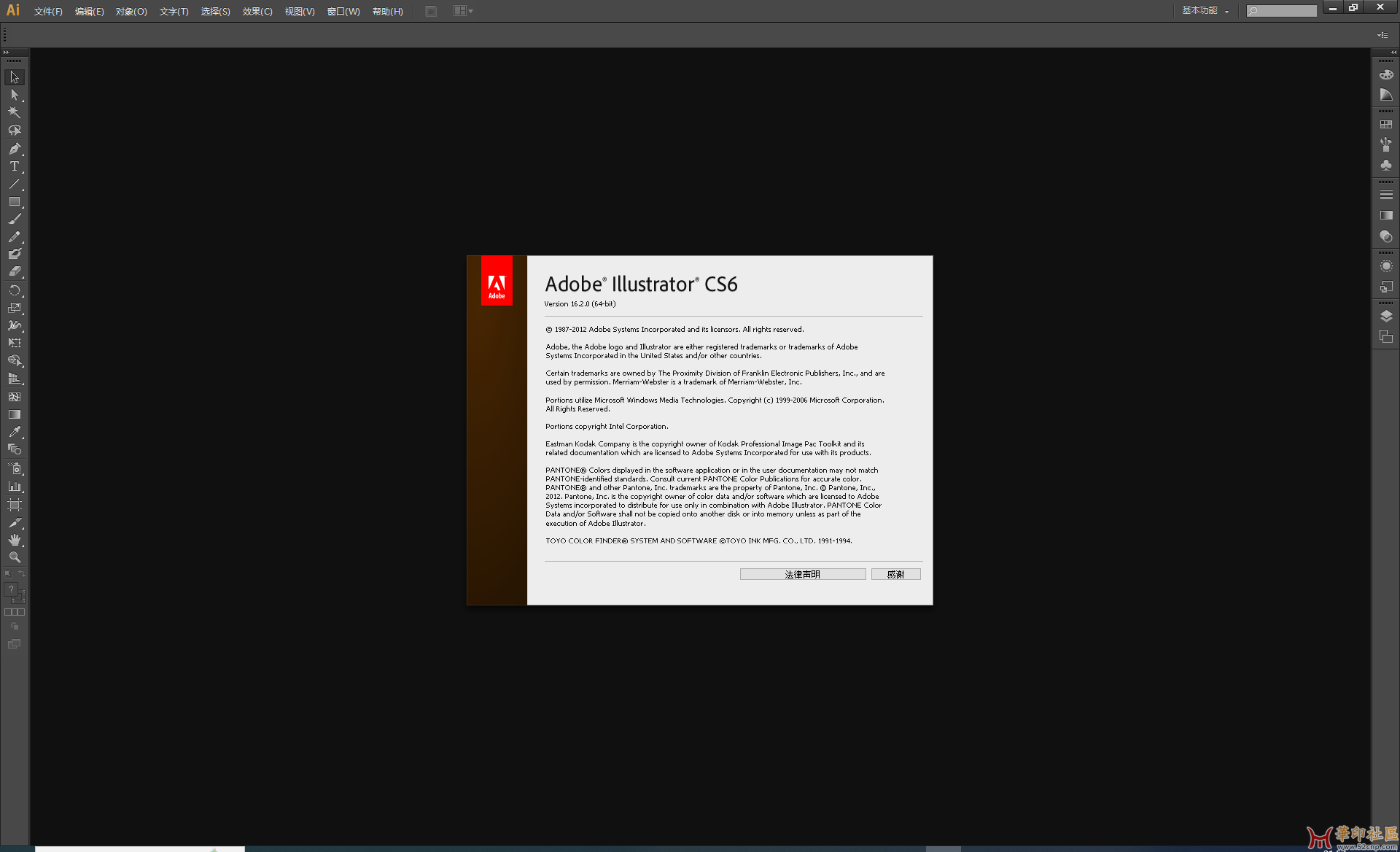Open the arrange documents dropdown

[463, 11]
